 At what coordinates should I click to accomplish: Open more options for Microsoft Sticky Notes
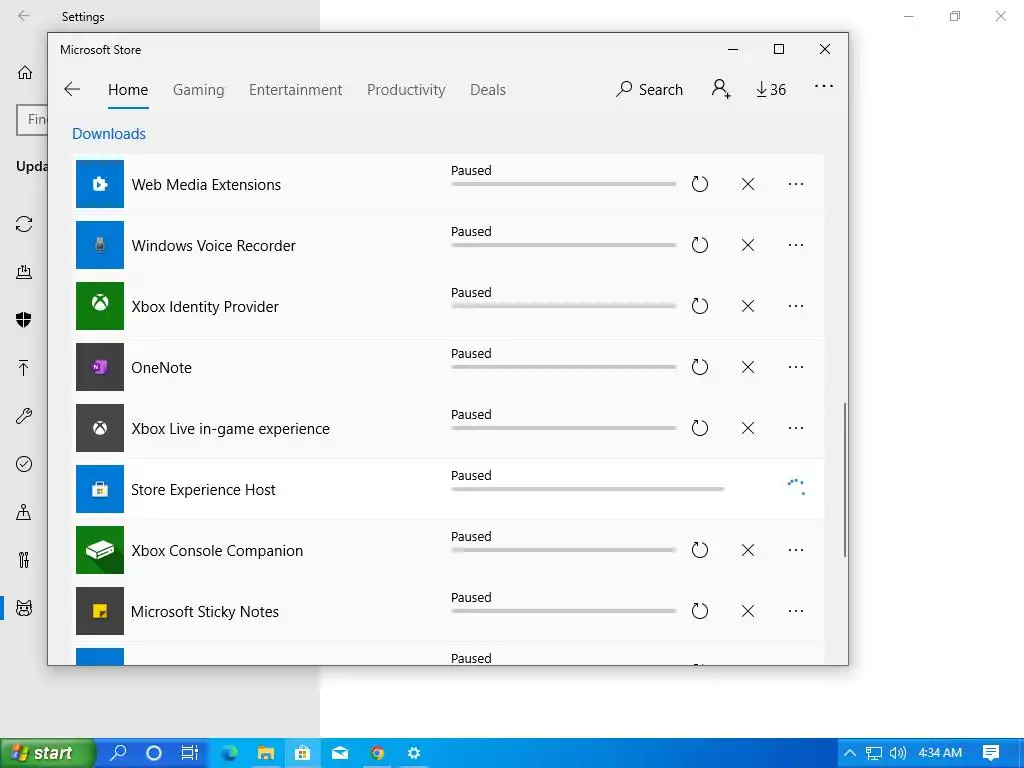point(795,611)
